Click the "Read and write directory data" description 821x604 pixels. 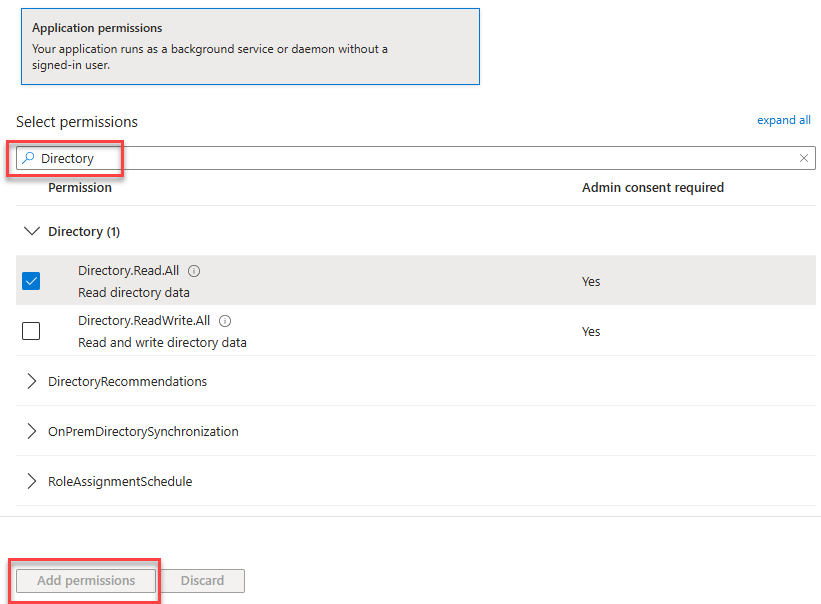coord(162,342)
